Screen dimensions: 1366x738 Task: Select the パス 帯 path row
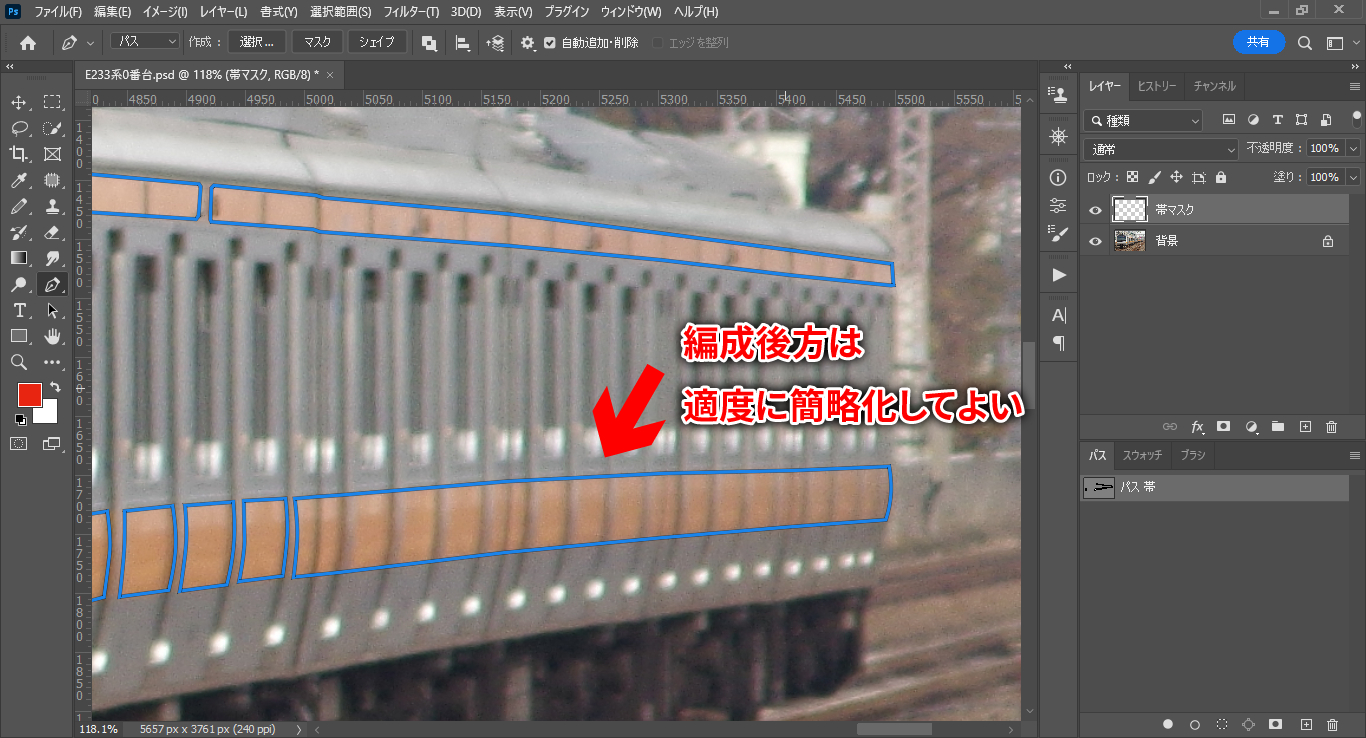[x=1214, y=488]
